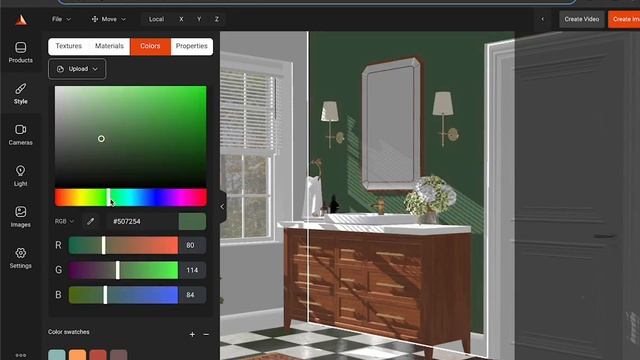This screenshot has height=360, width=640.
Task: Activate the eyedropper color picker tool
Action: [x=90, y=221]
